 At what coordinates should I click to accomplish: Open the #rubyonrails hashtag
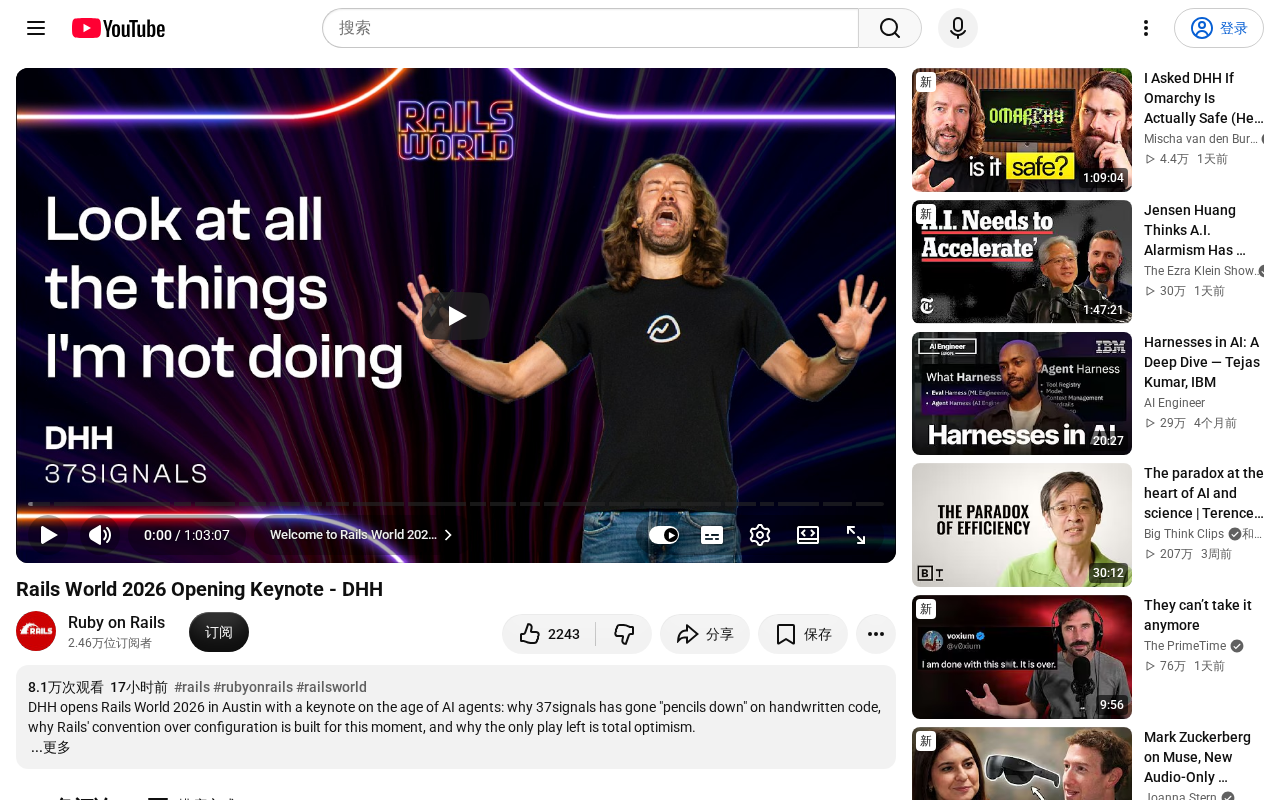click(253, 687)
